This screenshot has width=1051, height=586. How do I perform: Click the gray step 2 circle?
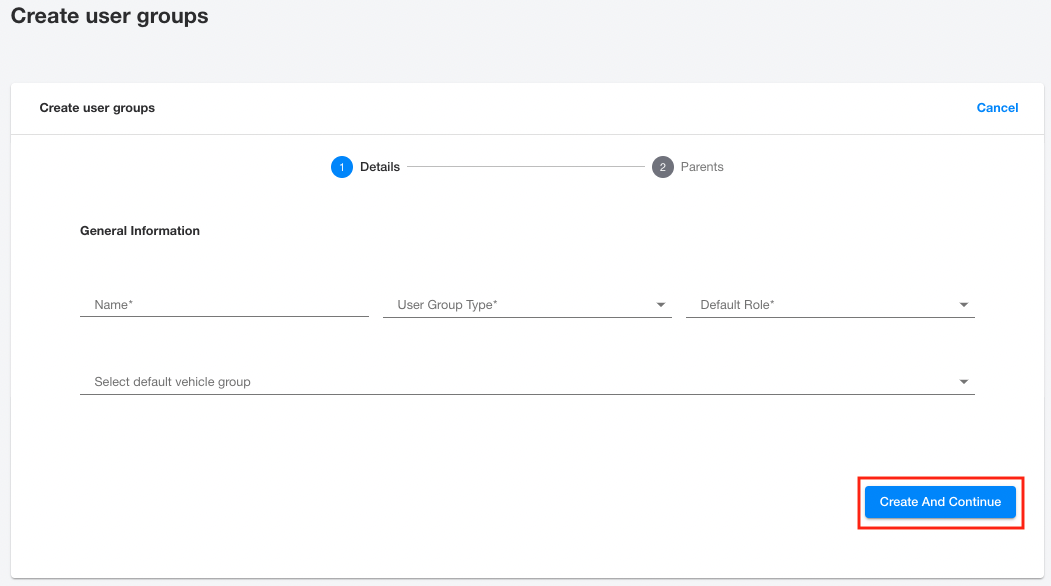663,167
